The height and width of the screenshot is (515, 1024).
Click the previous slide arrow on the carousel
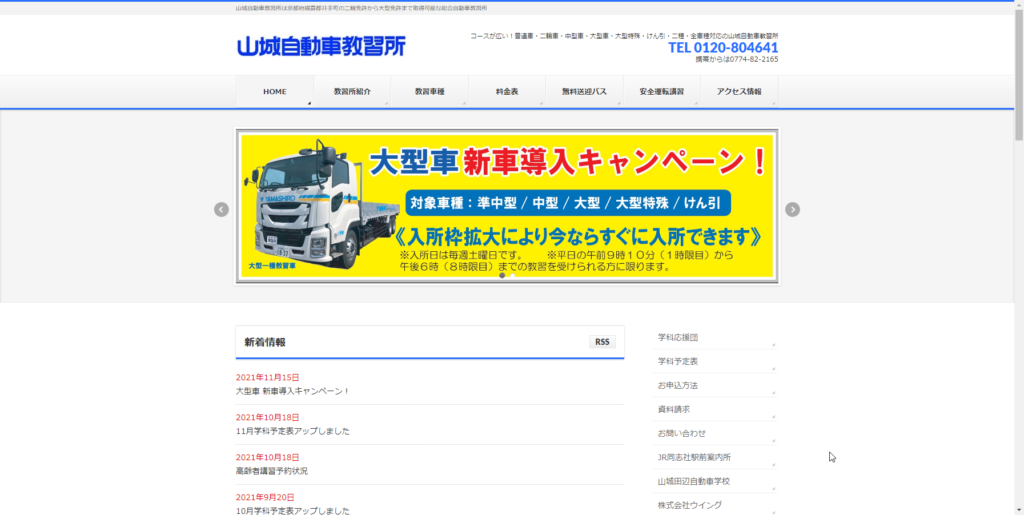pyautogui.click(x=221, y=210)
